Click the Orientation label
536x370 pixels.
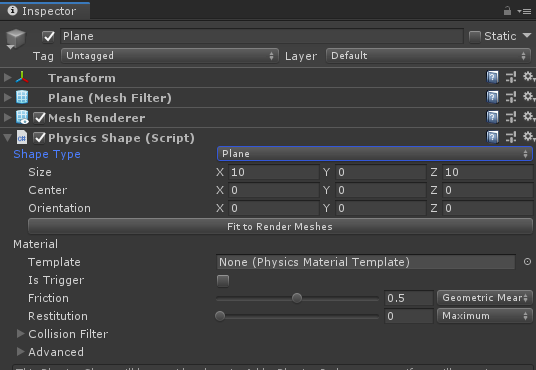[59, 208]
